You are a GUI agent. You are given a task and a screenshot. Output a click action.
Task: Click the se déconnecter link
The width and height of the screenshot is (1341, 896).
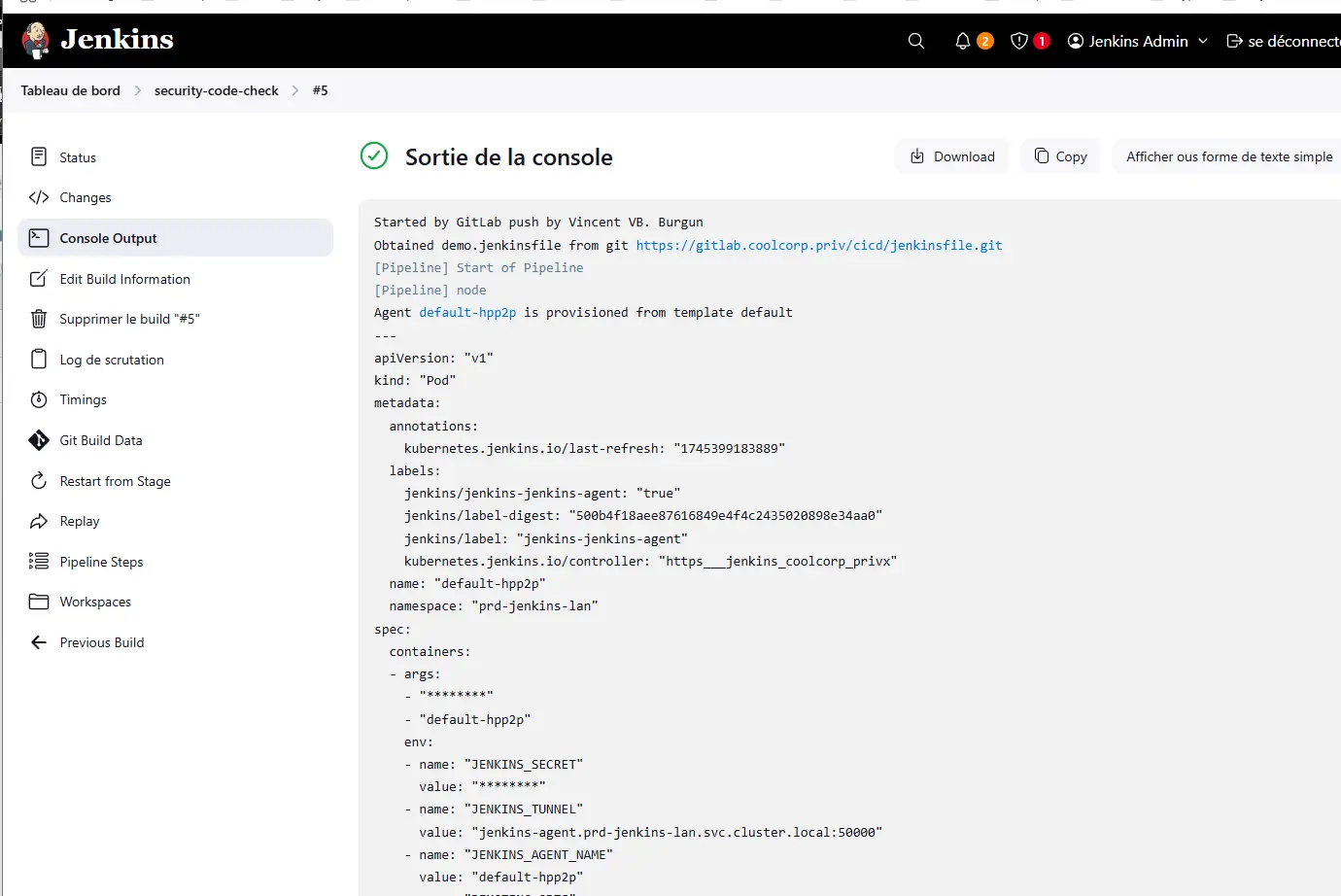click(x=1294, y=41)
